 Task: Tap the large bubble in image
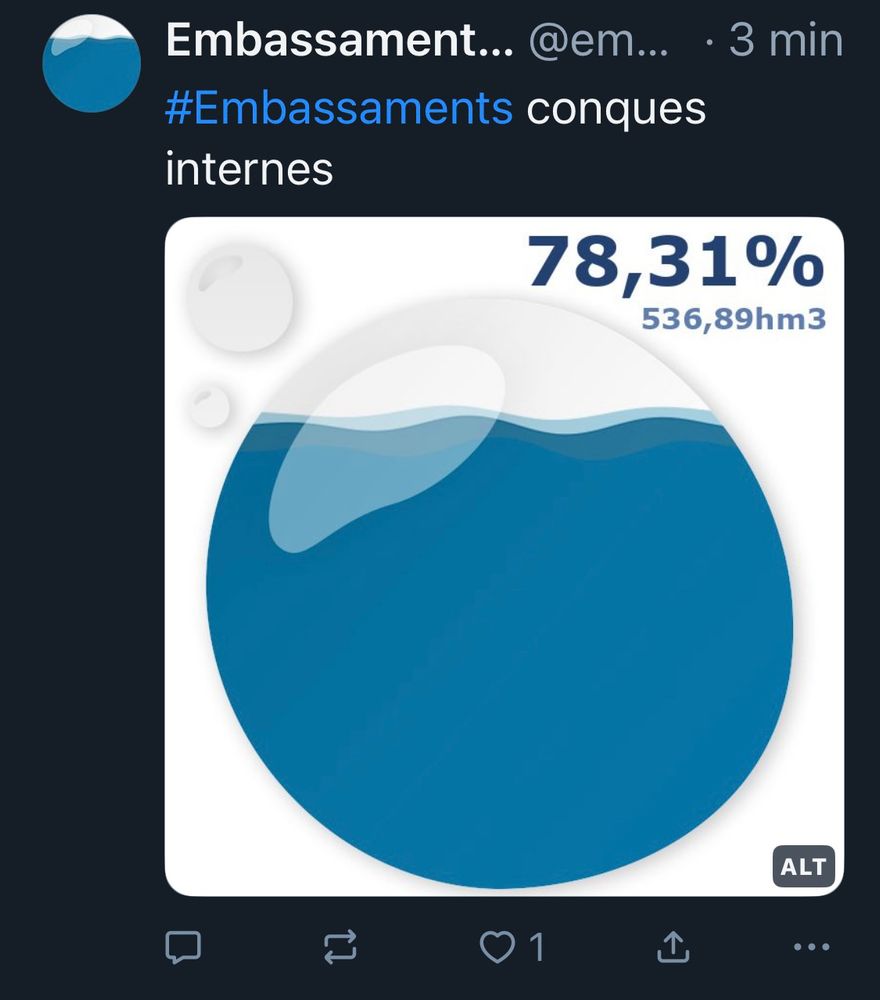tap(240, 297)
